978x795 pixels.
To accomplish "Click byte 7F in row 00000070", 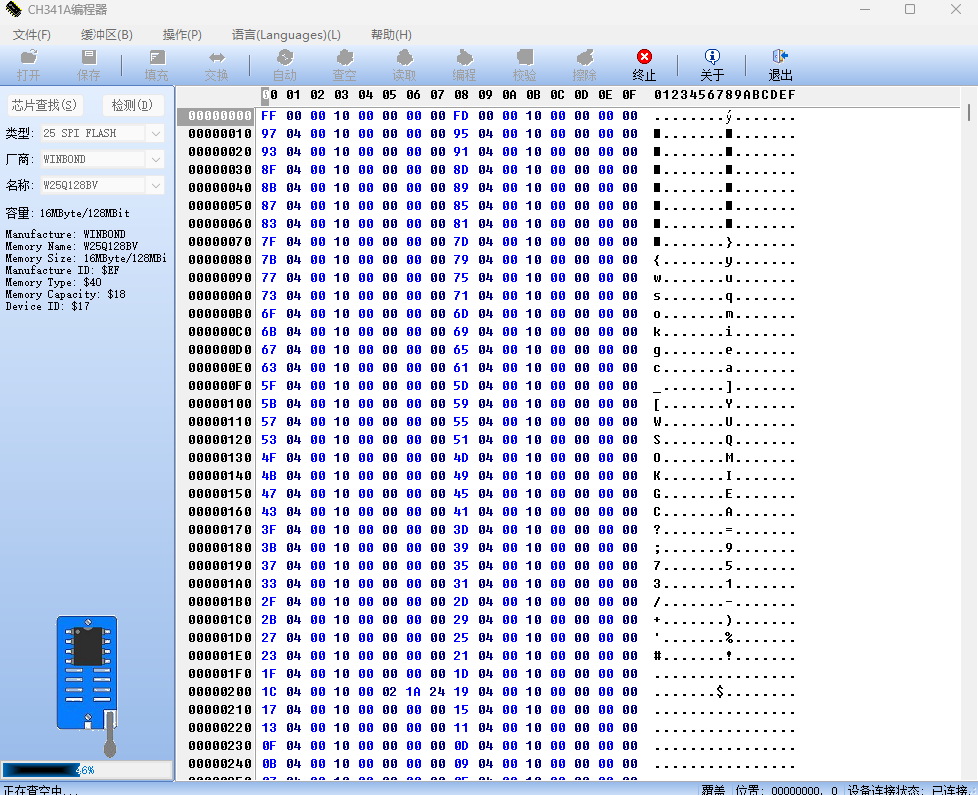I will tap(269, 242).
